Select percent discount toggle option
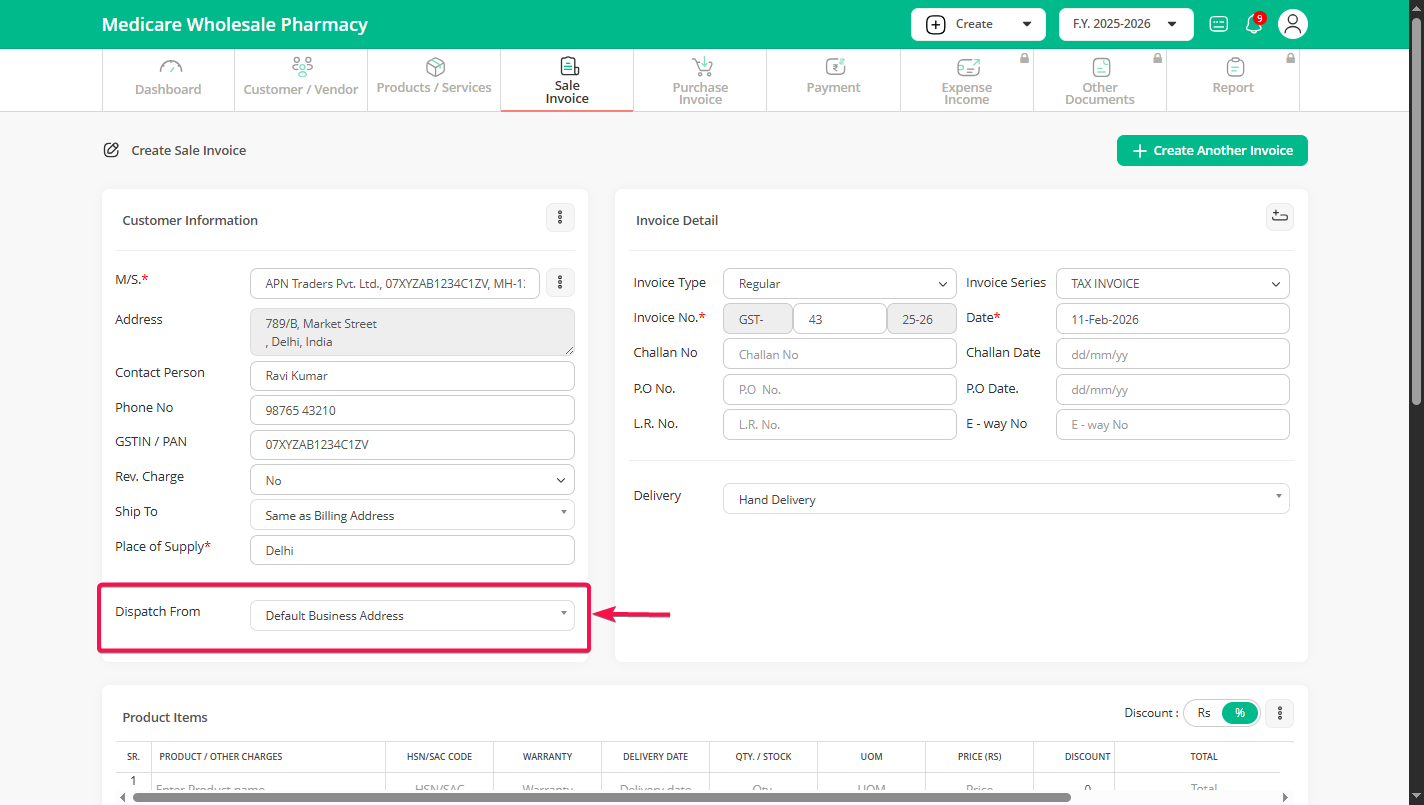The image size is (1424, 805). tap(1240, 713)
